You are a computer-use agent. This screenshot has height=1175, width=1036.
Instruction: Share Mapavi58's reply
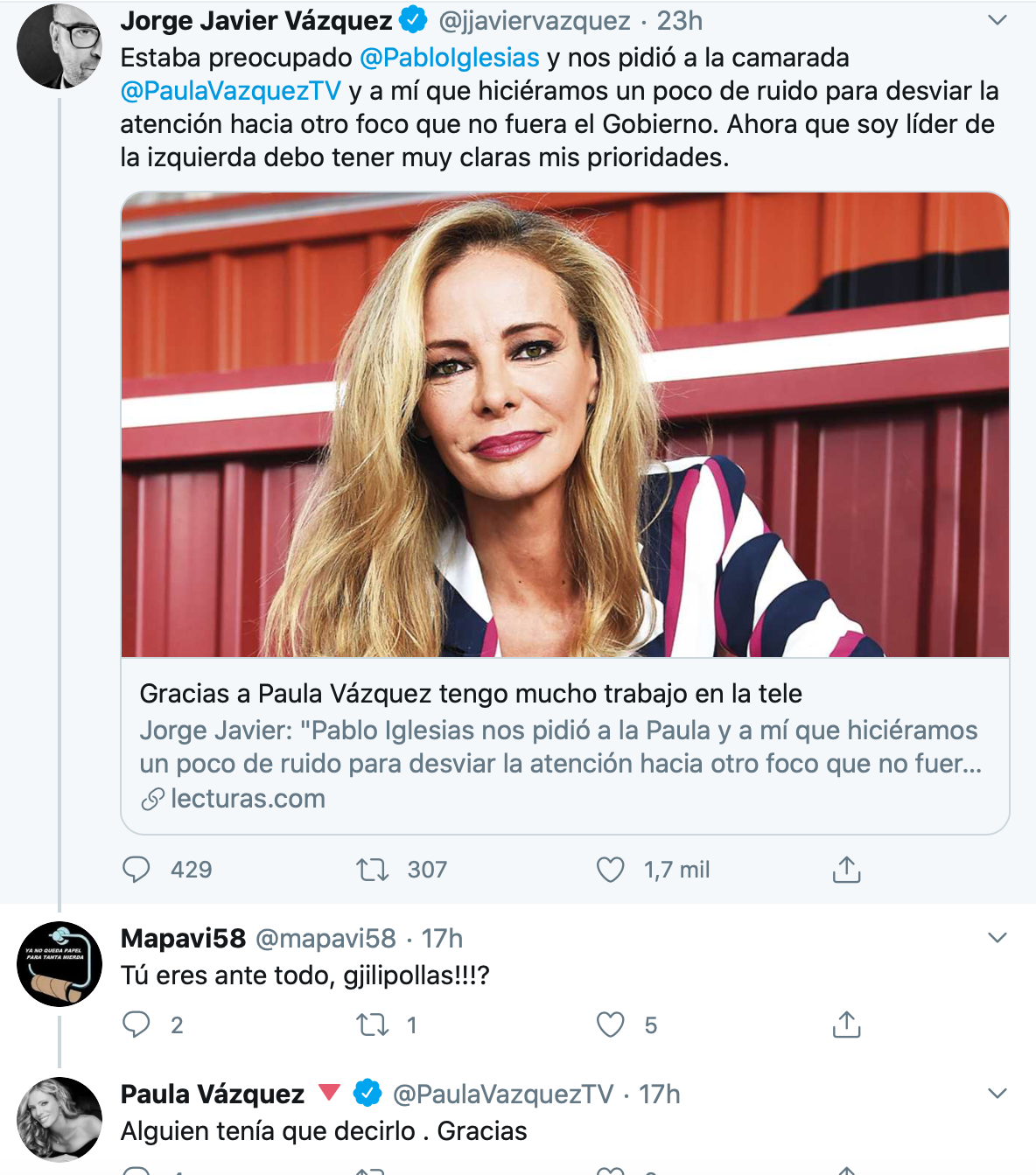click(846, 1025)
